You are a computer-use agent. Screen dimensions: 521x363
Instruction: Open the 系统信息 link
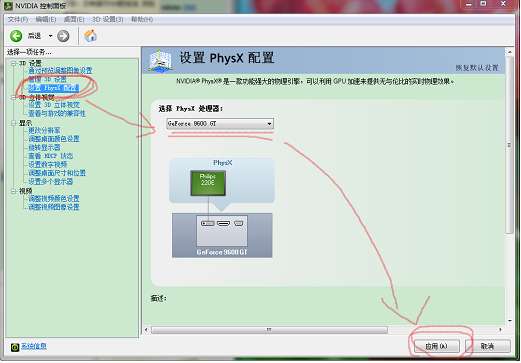pos(34,347)
